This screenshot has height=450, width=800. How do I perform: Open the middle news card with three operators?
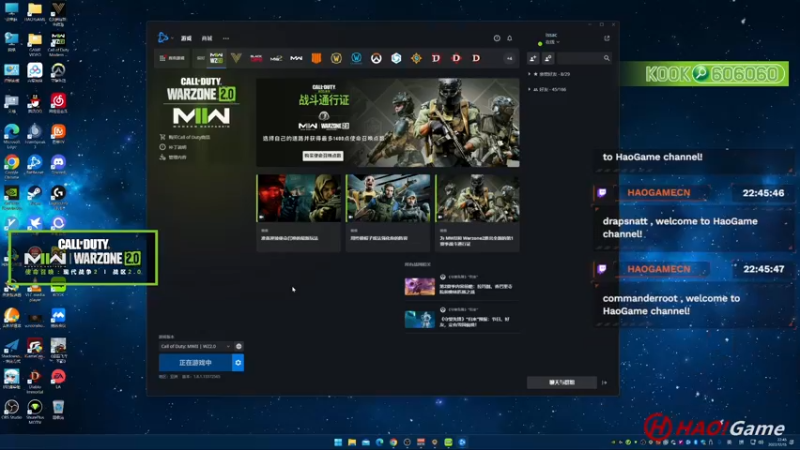388,212
